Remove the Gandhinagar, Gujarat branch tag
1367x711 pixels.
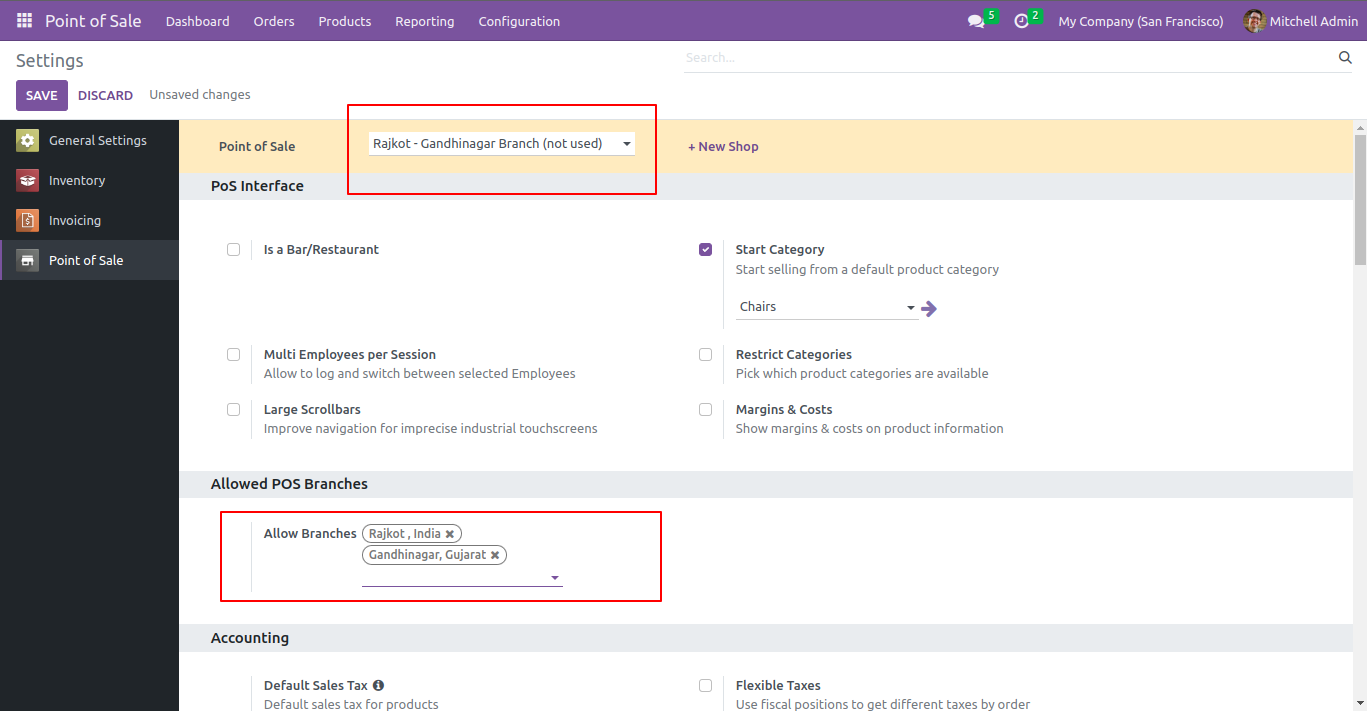(x=495, y=555)
